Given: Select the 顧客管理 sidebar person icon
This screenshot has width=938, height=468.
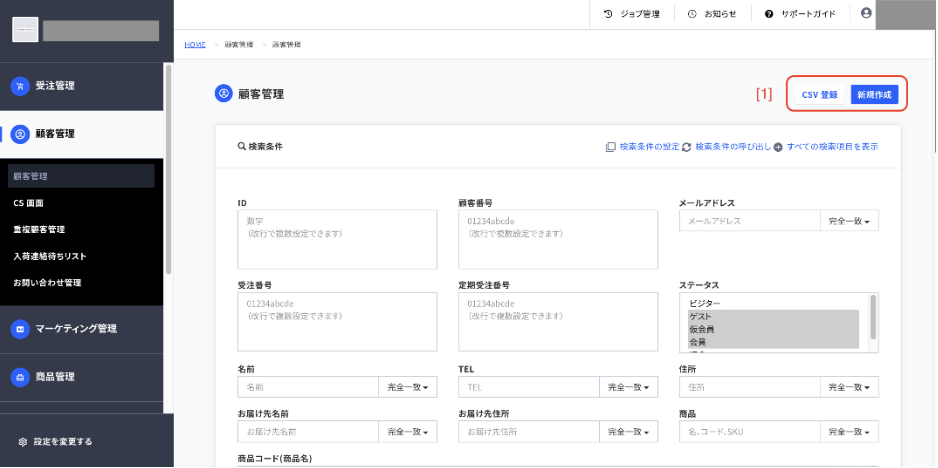Looking at the screenshot, I should [x=20, y=134].
